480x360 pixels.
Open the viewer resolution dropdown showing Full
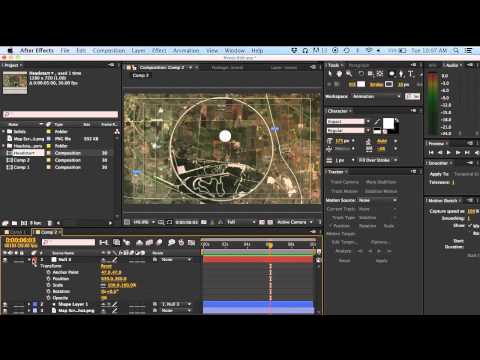point(241,222)
